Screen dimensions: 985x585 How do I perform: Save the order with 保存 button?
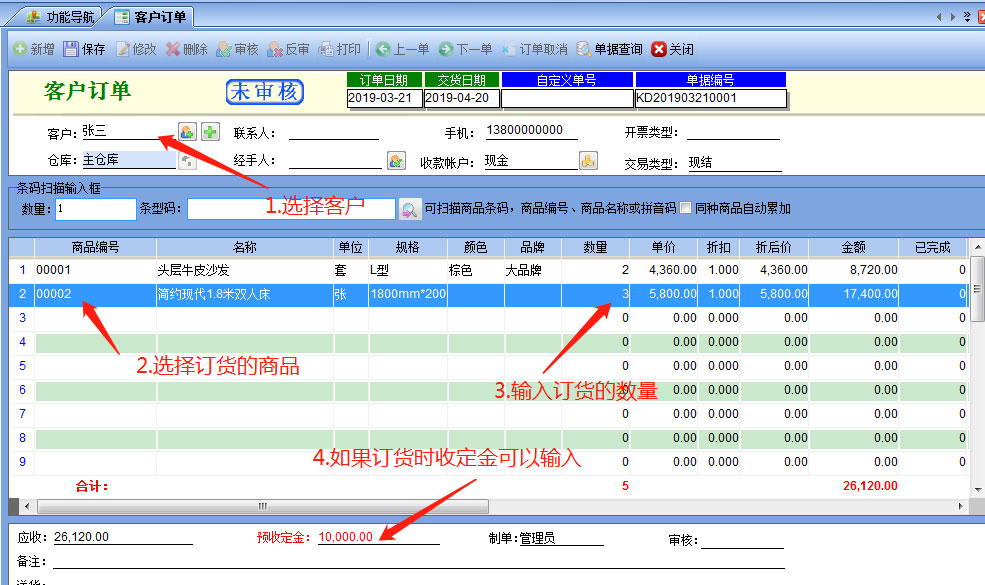[84, 49]
